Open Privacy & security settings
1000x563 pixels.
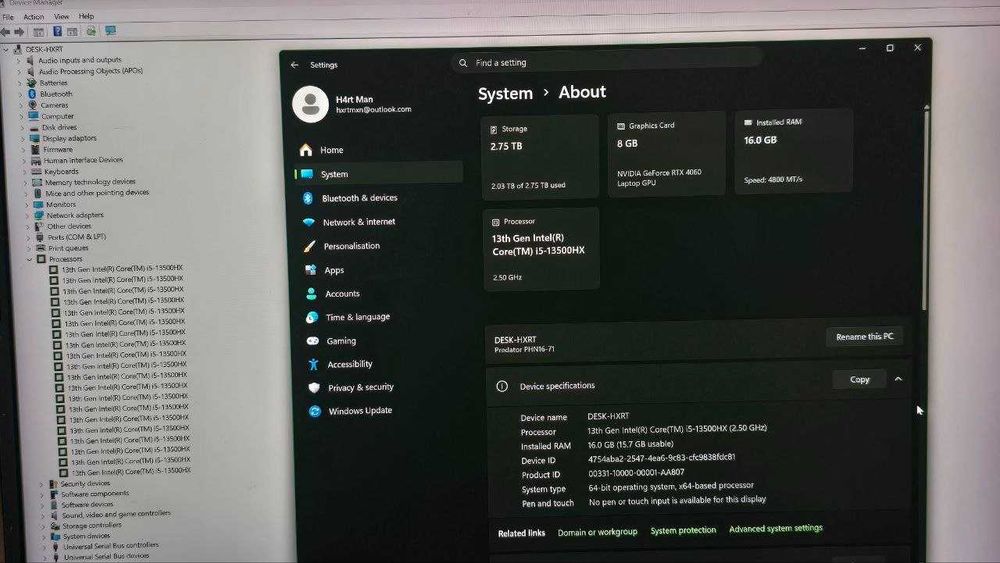click(x=360, y=387)
